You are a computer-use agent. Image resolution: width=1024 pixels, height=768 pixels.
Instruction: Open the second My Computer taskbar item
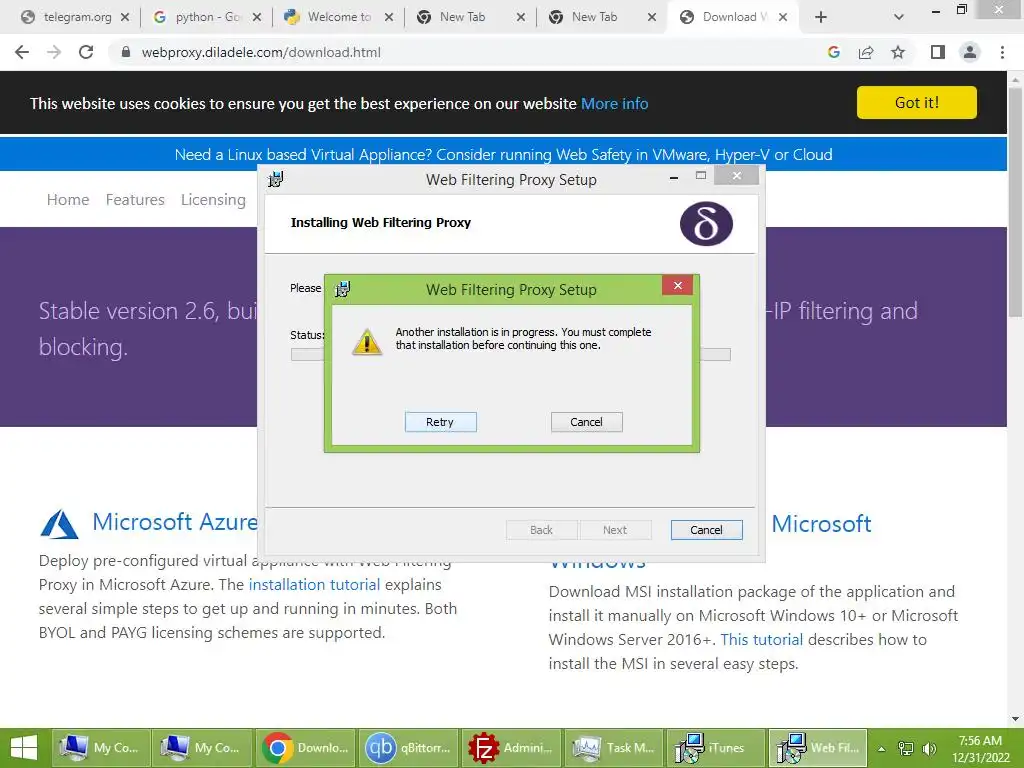[x=202, y=748]
